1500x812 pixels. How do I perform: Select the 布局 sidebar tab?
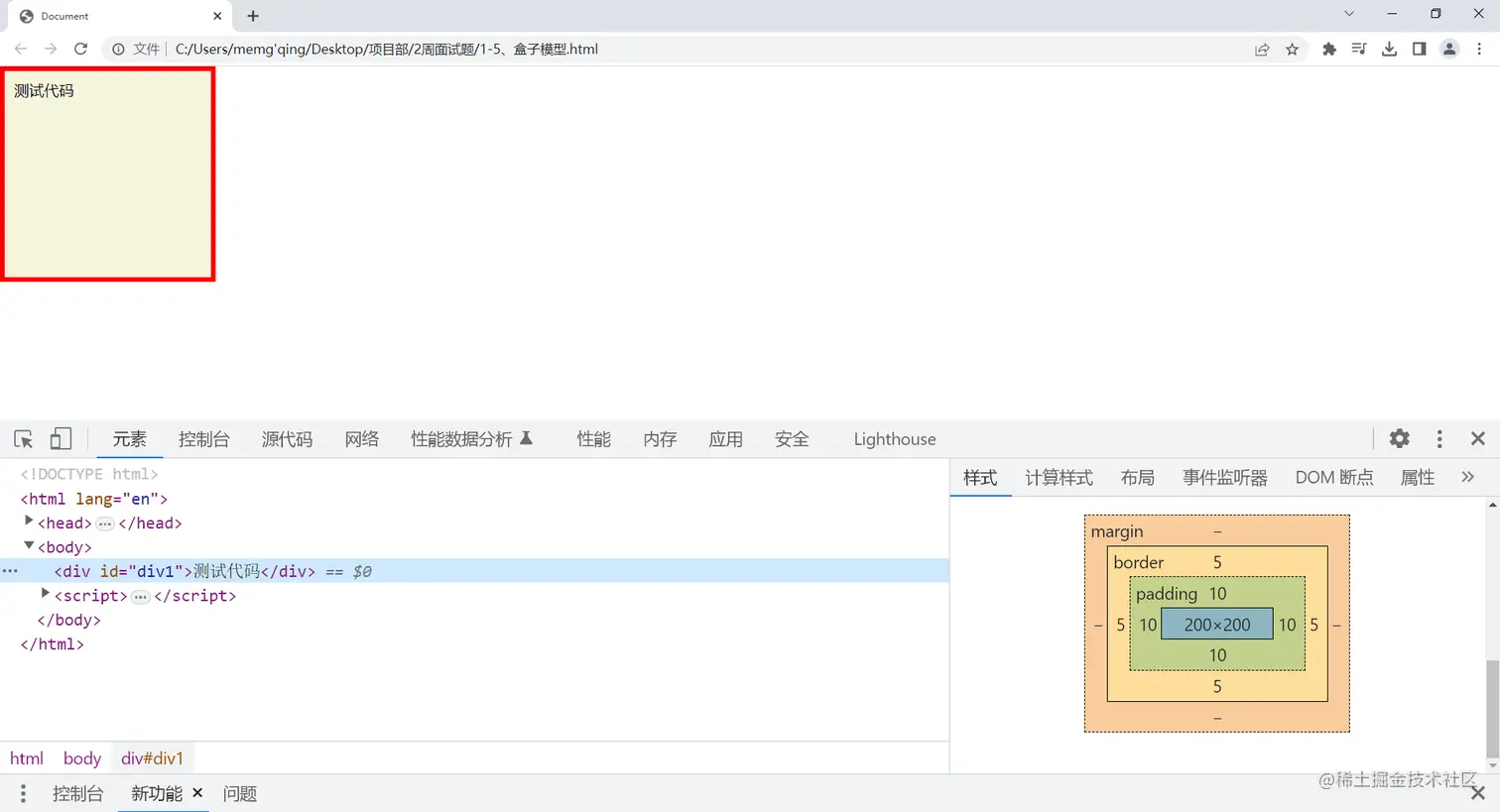pyautogui.click(x=1138, y=478)
